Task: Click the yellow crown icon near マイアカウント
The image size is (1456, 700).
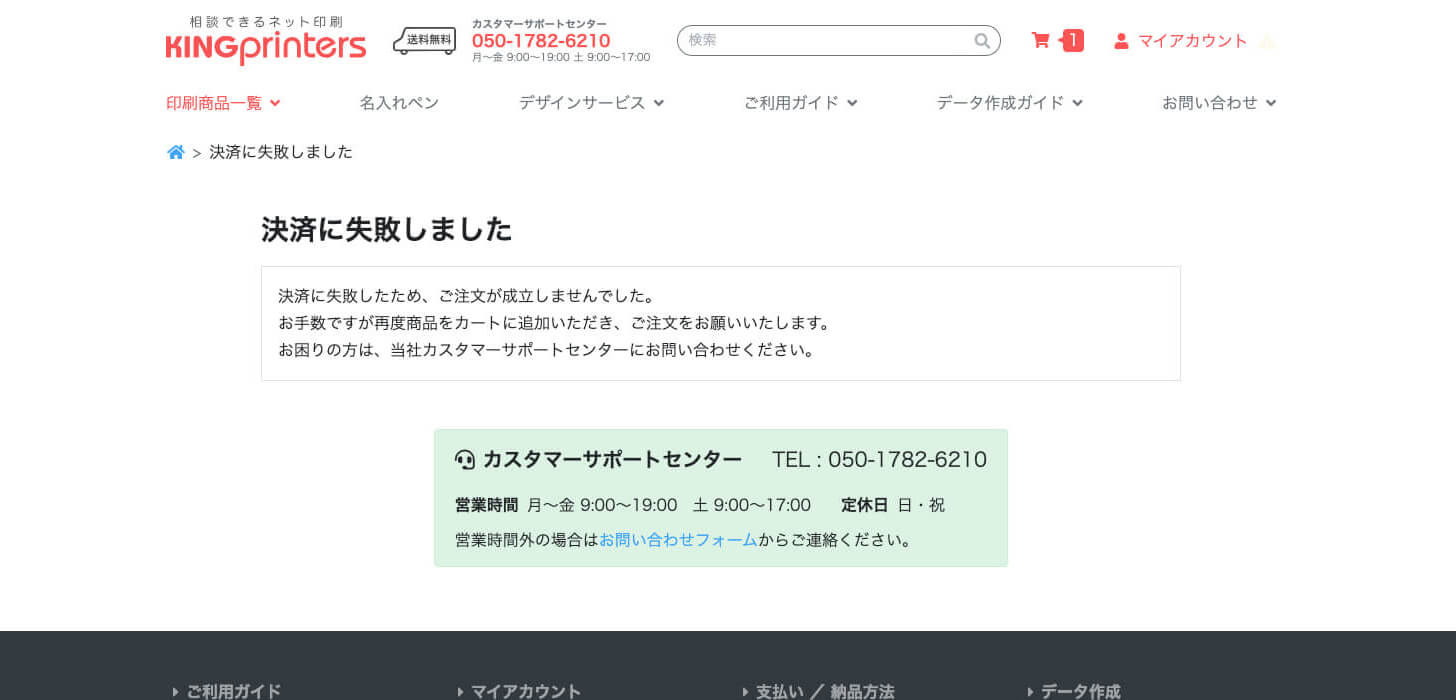Action: 1268,41
